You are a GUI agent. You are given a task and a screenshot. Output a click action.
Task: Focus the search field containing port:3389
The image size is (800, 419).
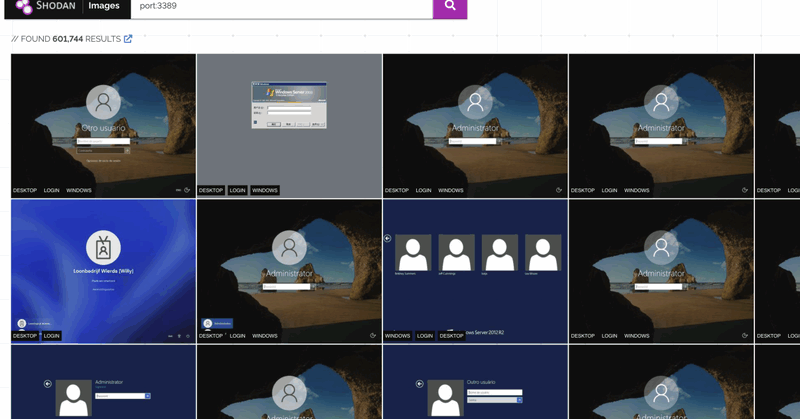282,7
